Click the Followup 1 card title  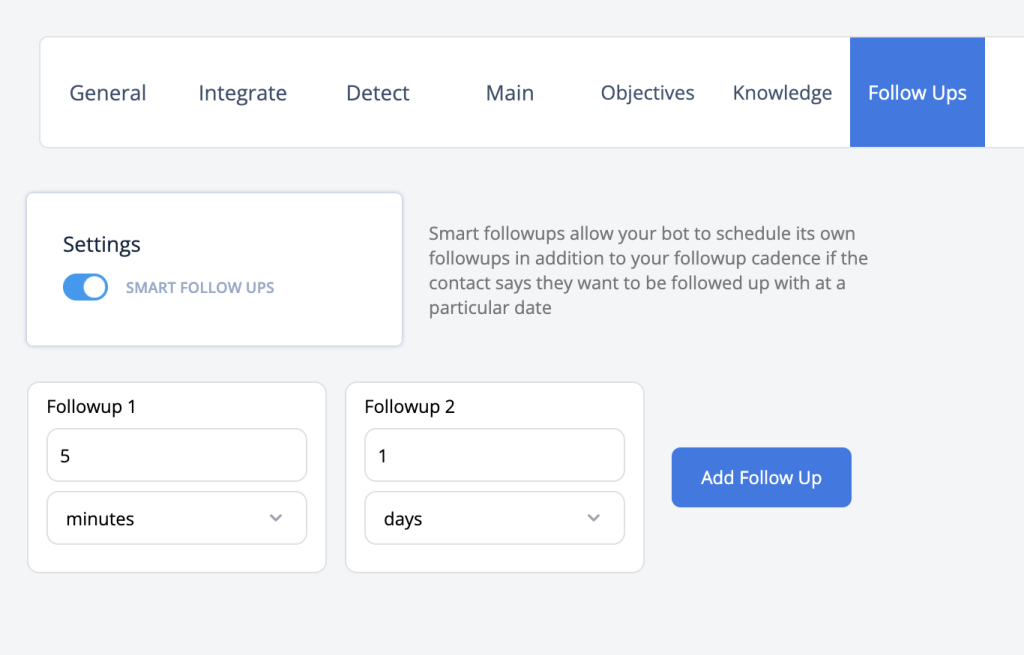point(91,406)
